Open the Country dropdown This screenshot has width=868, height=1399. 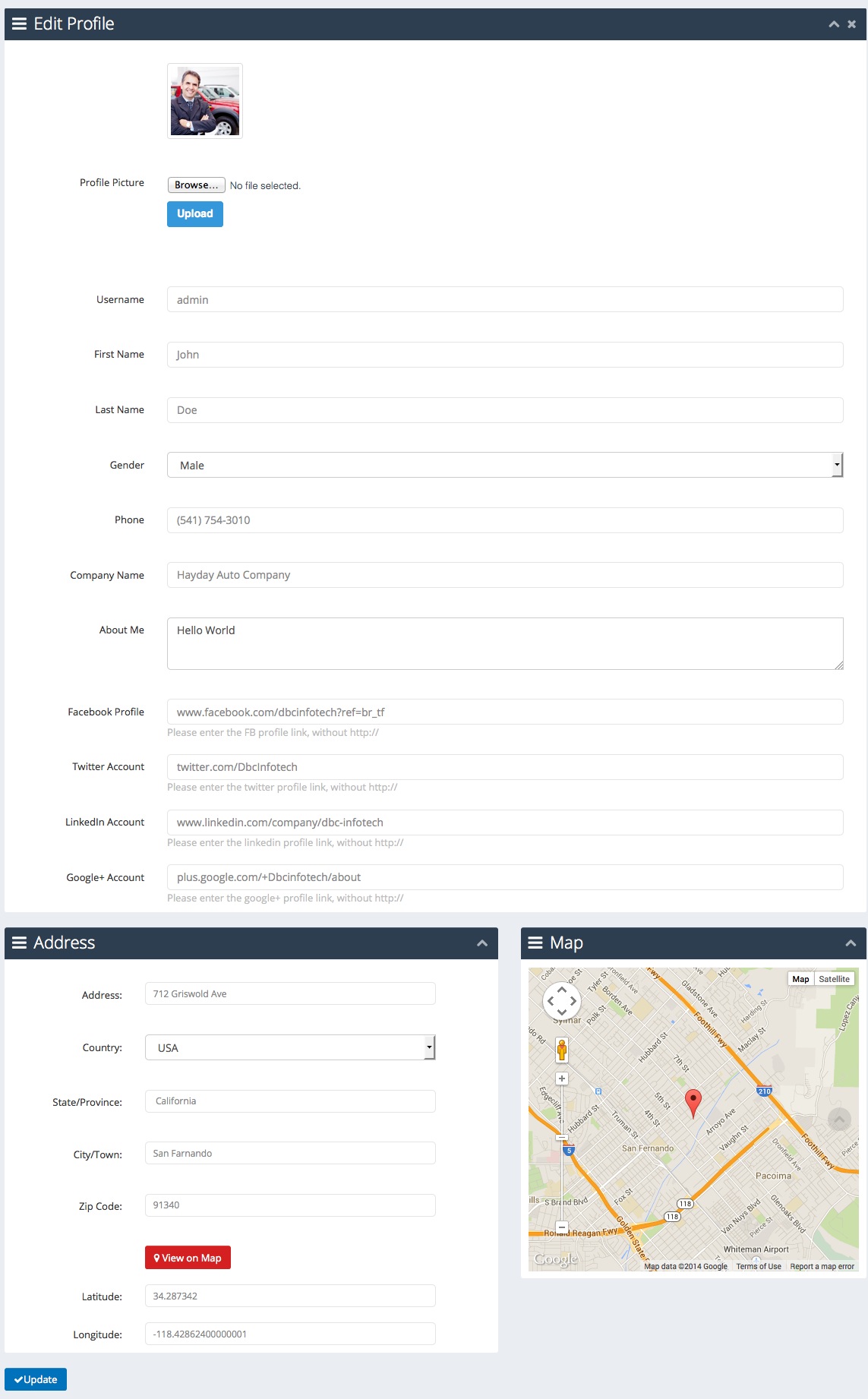tap(290, 1047)
